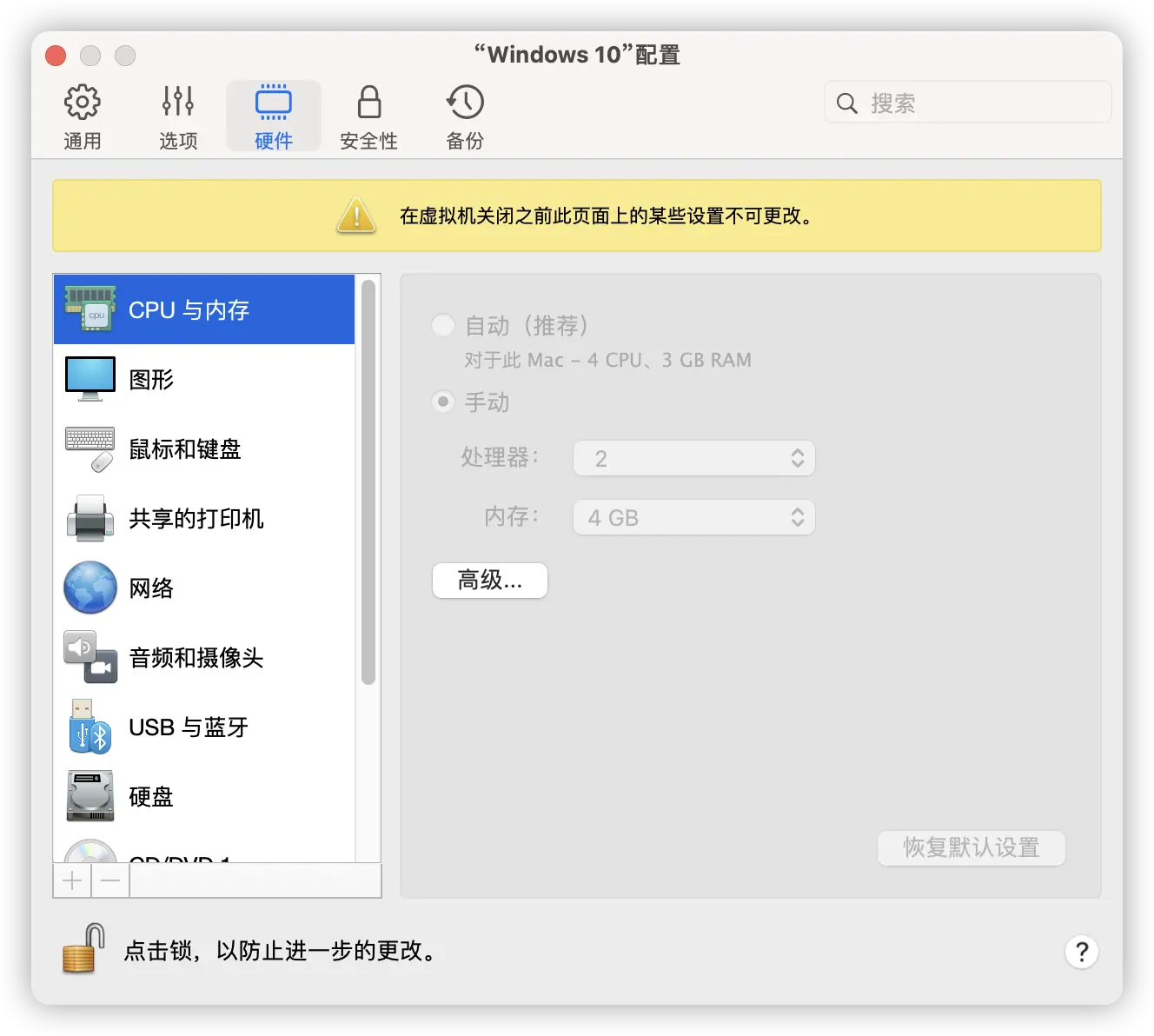Select 硬盘 hard disk item
Screen dimensions: 1154x1036
204,796
